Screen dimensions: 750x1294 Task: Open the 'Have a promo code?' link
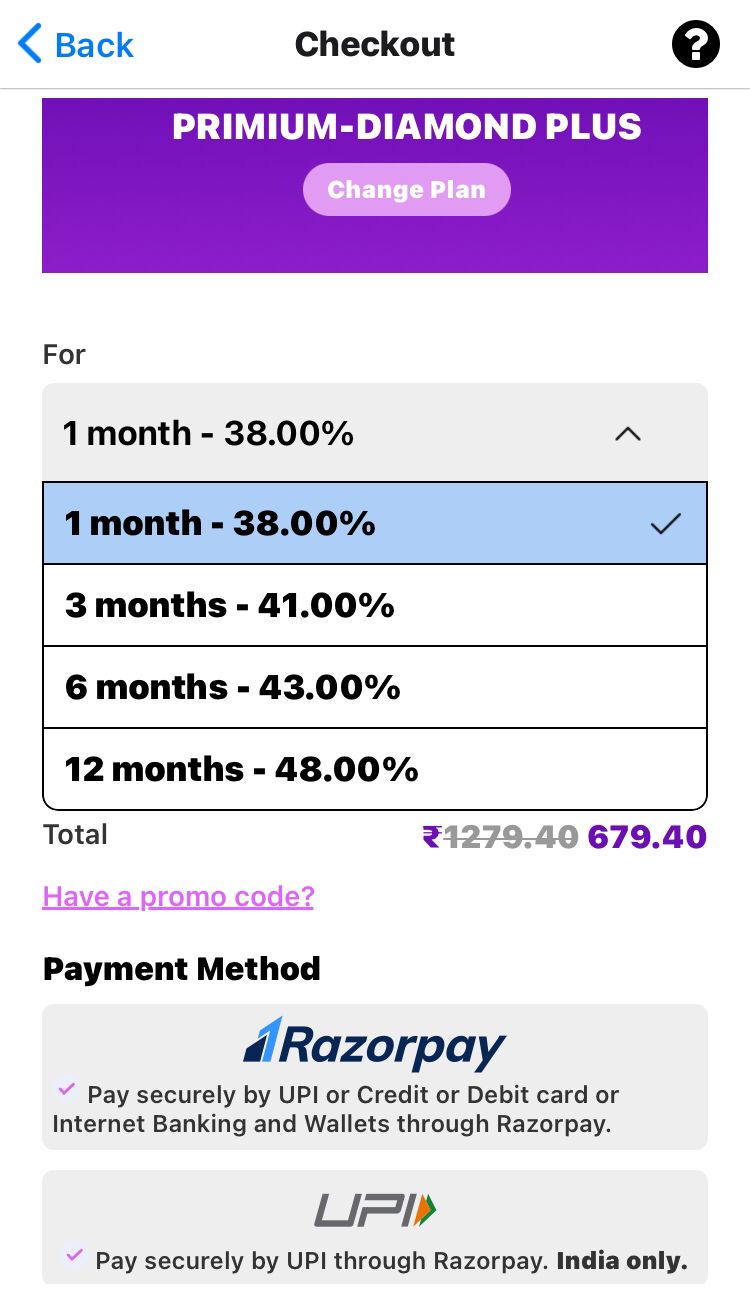click(x=178, y=896)
